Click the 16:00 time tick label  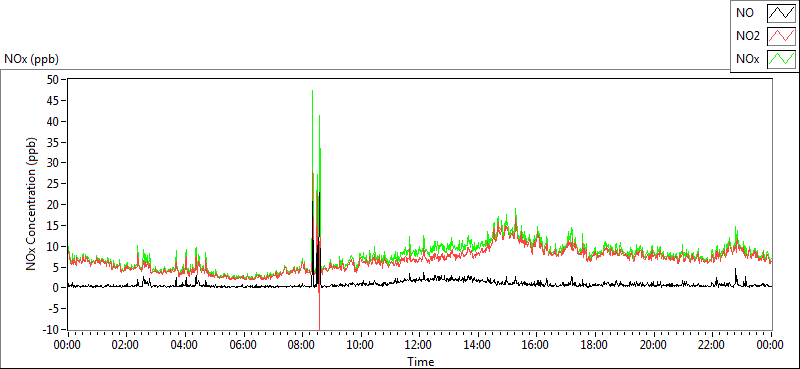536,345
